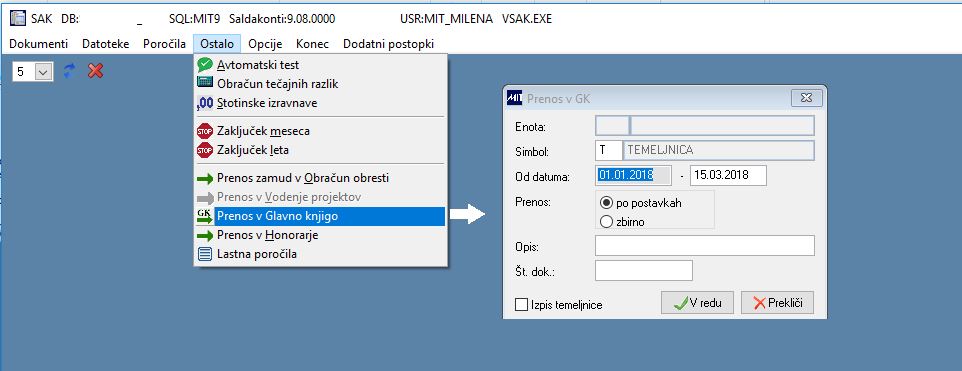Click the Stotinske izravnave ,00 icon
Viewport: 962px width, 371px height.
(x=205, y=103)
